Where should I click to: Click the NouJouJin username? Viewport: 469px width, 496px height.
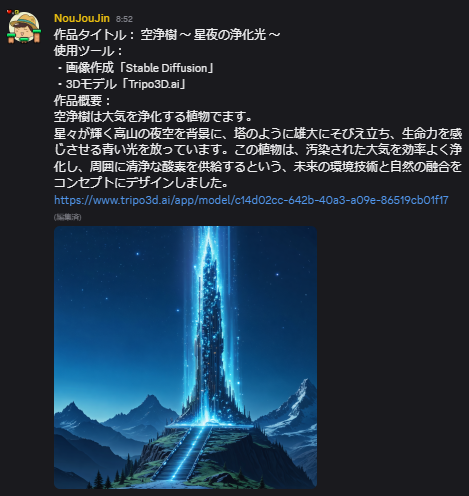[x=82, y=18]
